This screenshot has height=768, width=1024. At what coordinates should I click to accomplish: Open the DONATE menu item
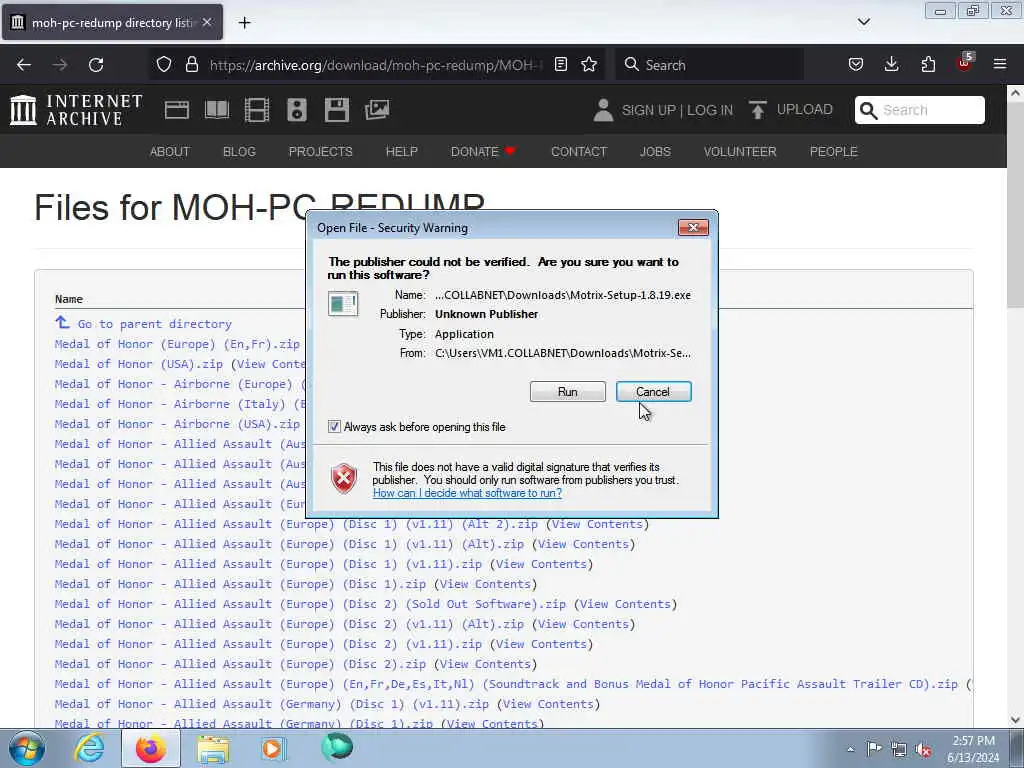point(483,152)
